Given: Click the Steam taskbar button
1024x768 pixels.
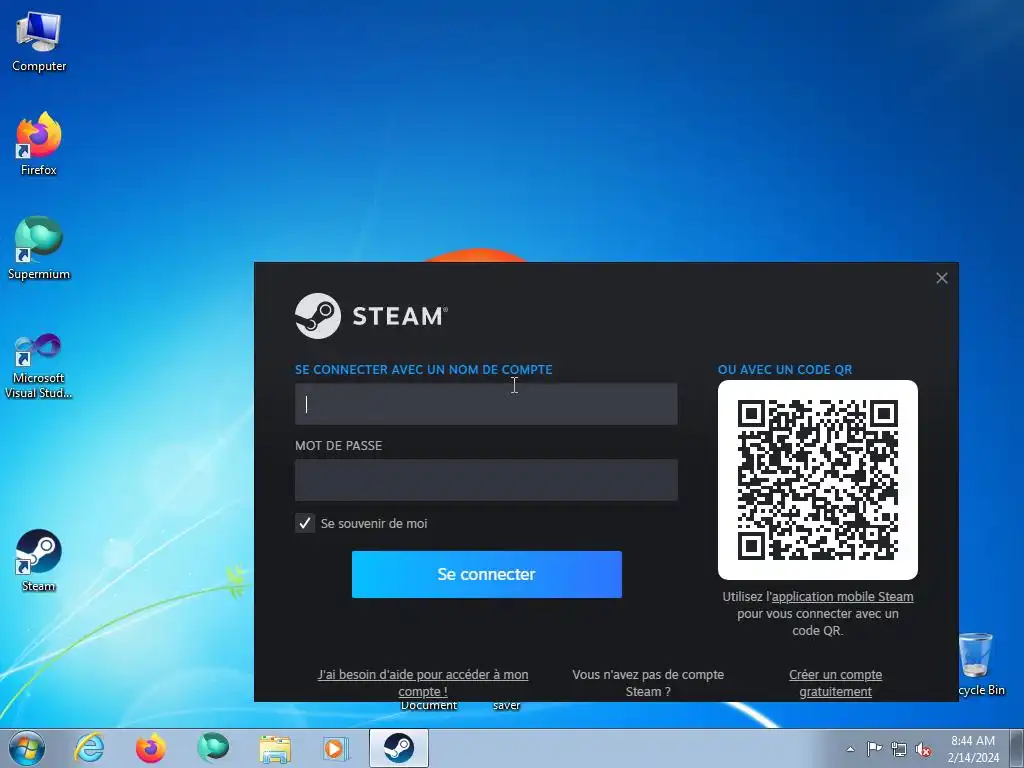Looking at the screenshot, I should (x=398, y=748).
